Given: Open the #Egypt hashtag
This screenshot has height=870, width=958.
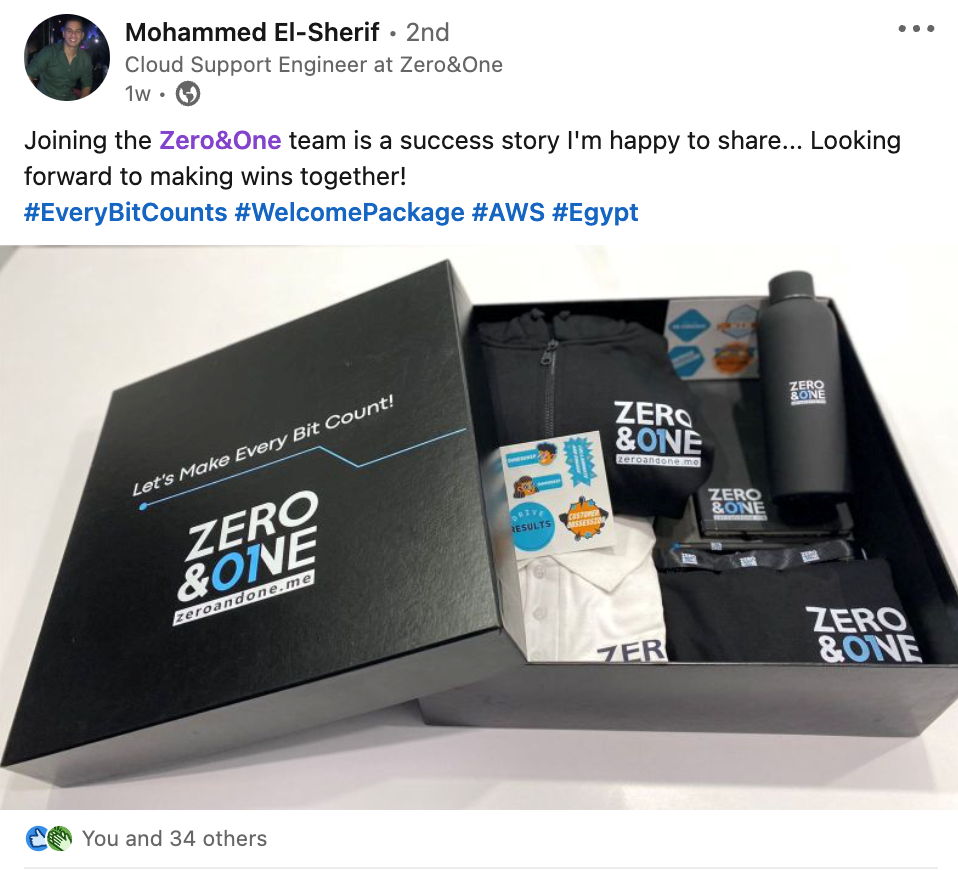Looking at the screenshot, I should pyautogui.click(x=594, y=213).
